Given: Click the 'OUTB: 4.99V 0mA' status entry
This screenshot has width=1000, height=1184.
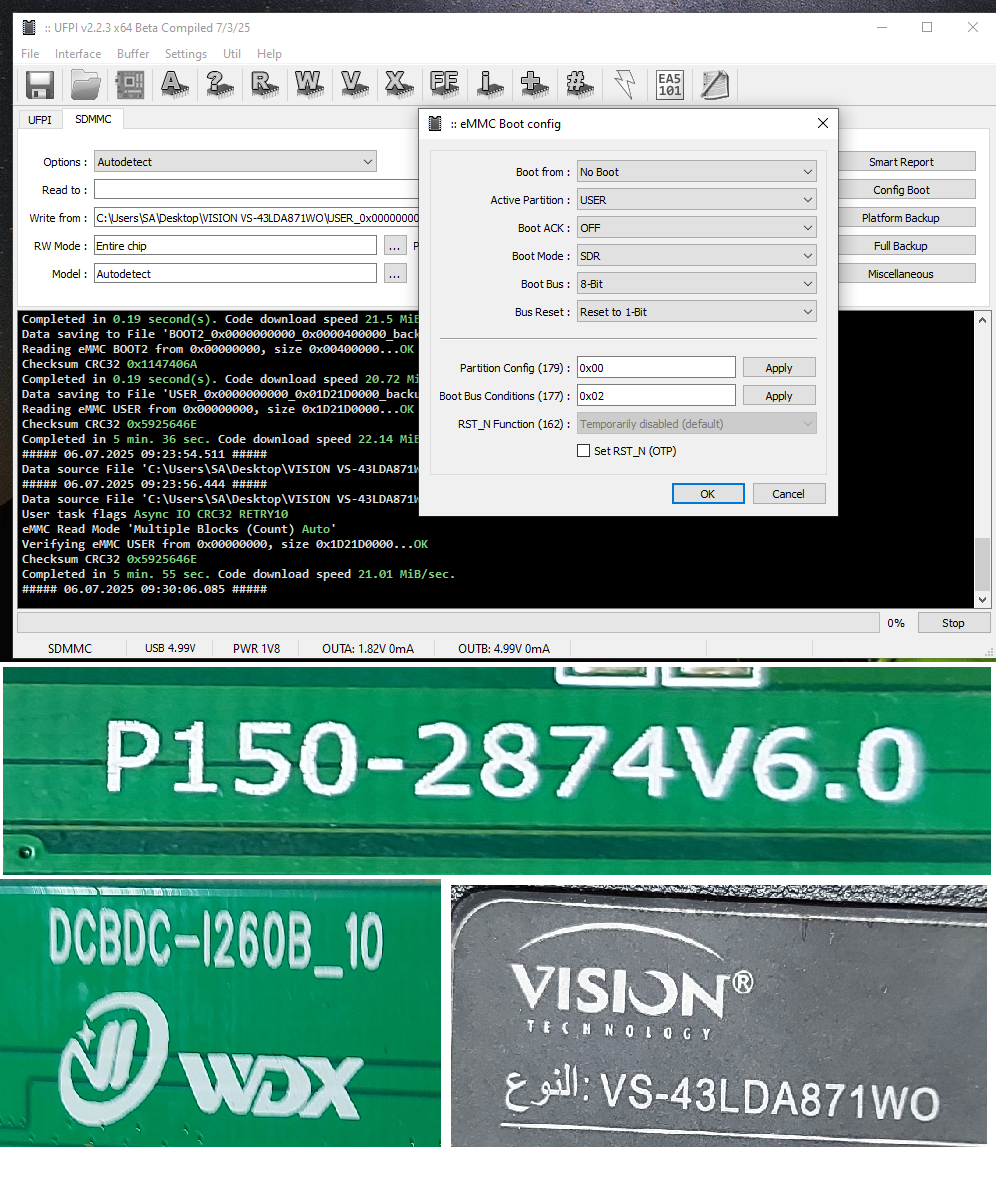Looking at the screenshot, I should 504,648.
